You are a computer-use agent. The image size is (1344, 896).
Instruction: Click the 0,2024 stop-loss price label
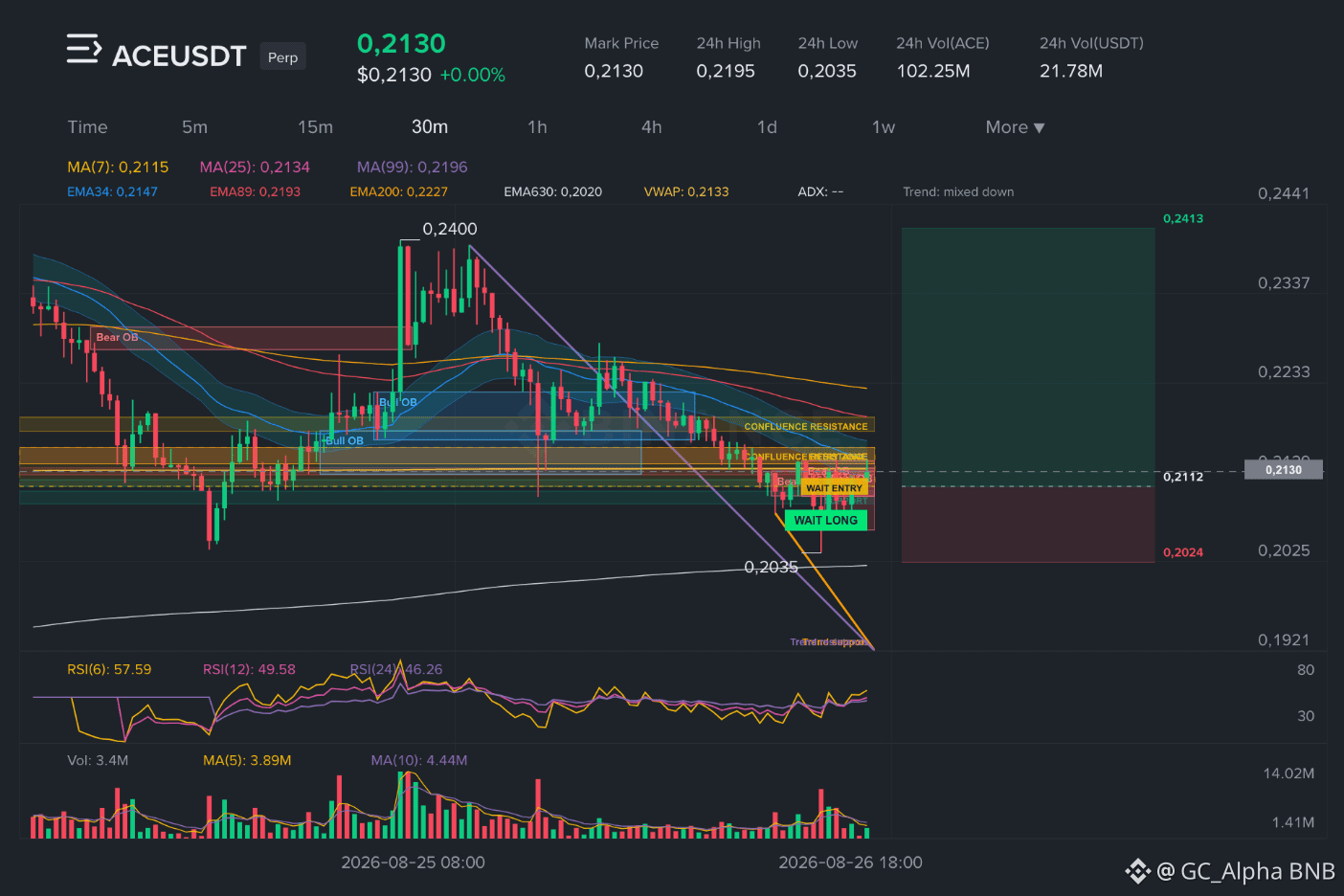[x=1183, y=552]
